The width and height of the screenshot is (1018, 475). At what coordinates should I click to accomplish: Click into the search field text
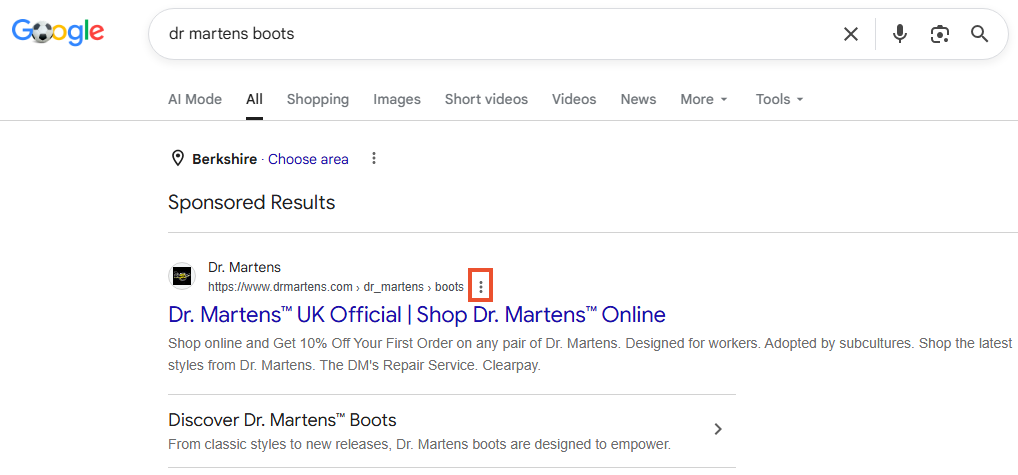232,34
